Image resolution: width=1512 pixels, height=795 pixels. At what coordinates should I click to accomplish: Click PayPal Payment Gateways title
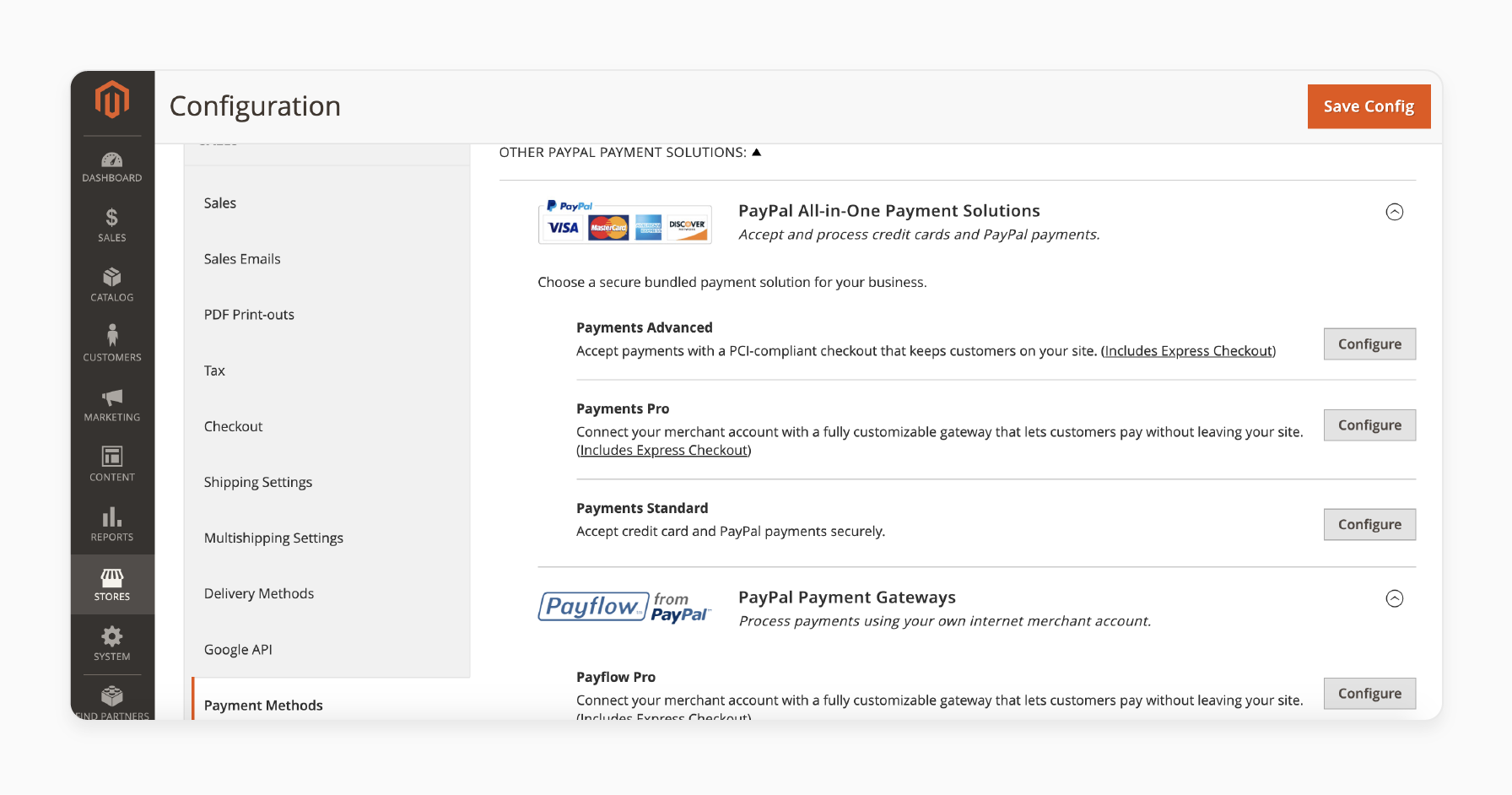pyautogui.click(x=847, y=598)
